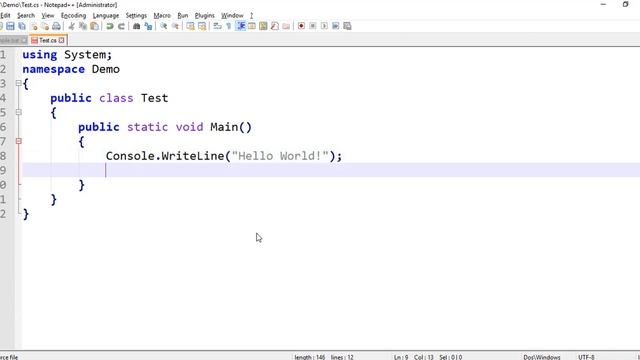Collapse the namespace fold at line 3
The height and width of the screenshot is (360, 640).
click(18, 83)
